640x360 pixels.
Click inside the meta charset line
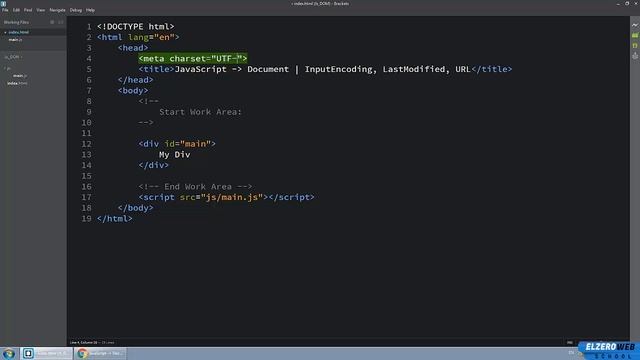click(x=193, y=59)
